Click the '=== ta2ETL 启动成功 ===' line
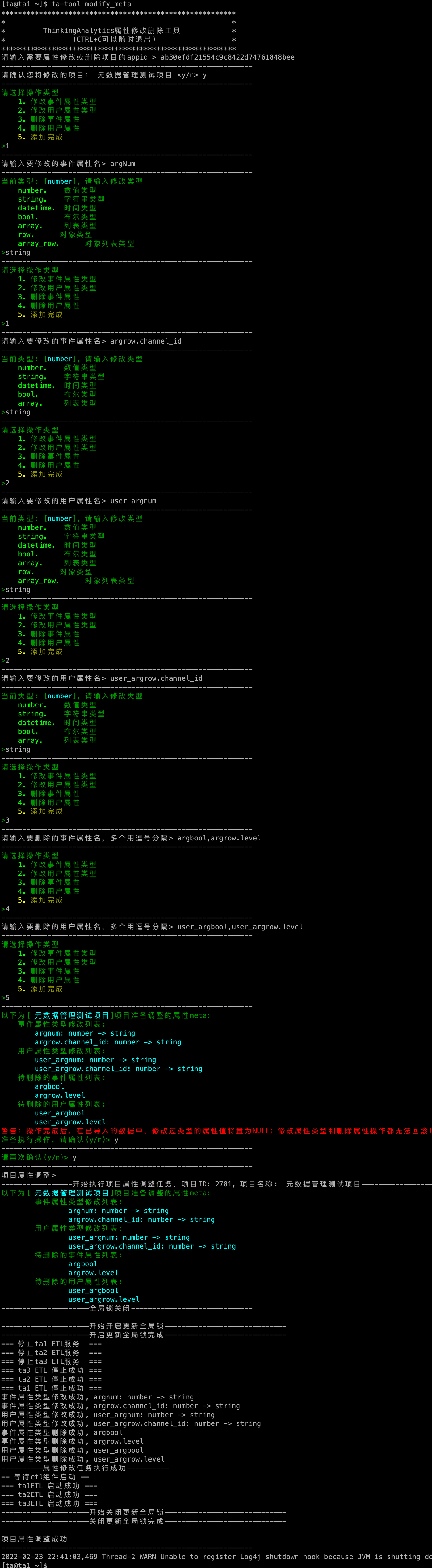The image size is (432, 1568). [x=49, y=1495]
